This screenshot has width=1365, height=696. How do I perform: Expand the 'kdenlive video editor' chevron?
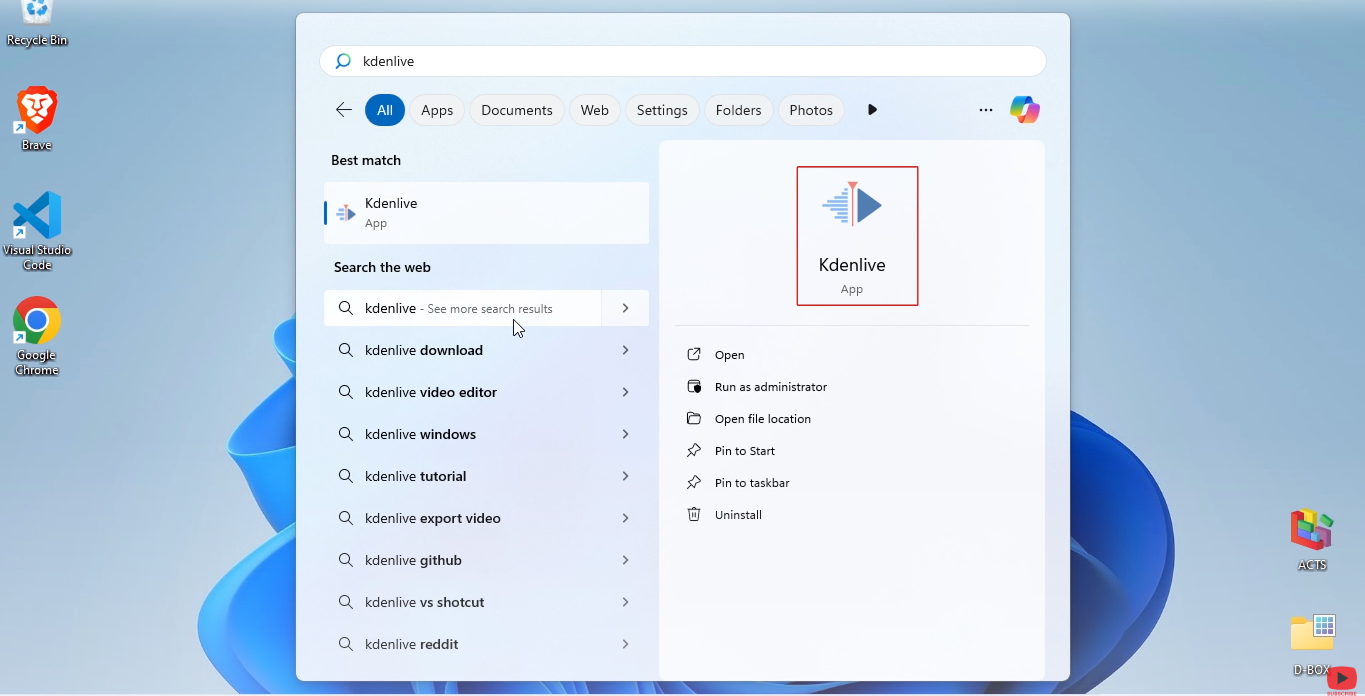[x=625, y=392]
